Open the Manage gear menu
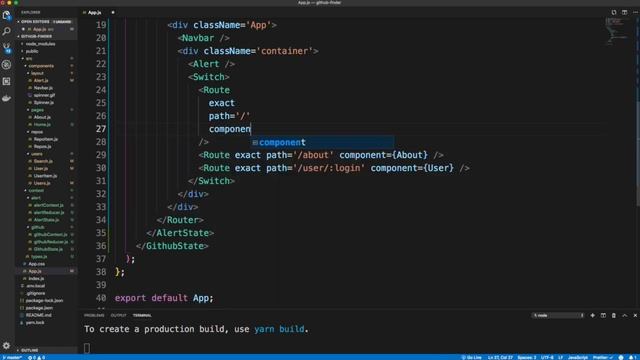The image size is (640, 360). pyautogui.click(x=7, y=346)
